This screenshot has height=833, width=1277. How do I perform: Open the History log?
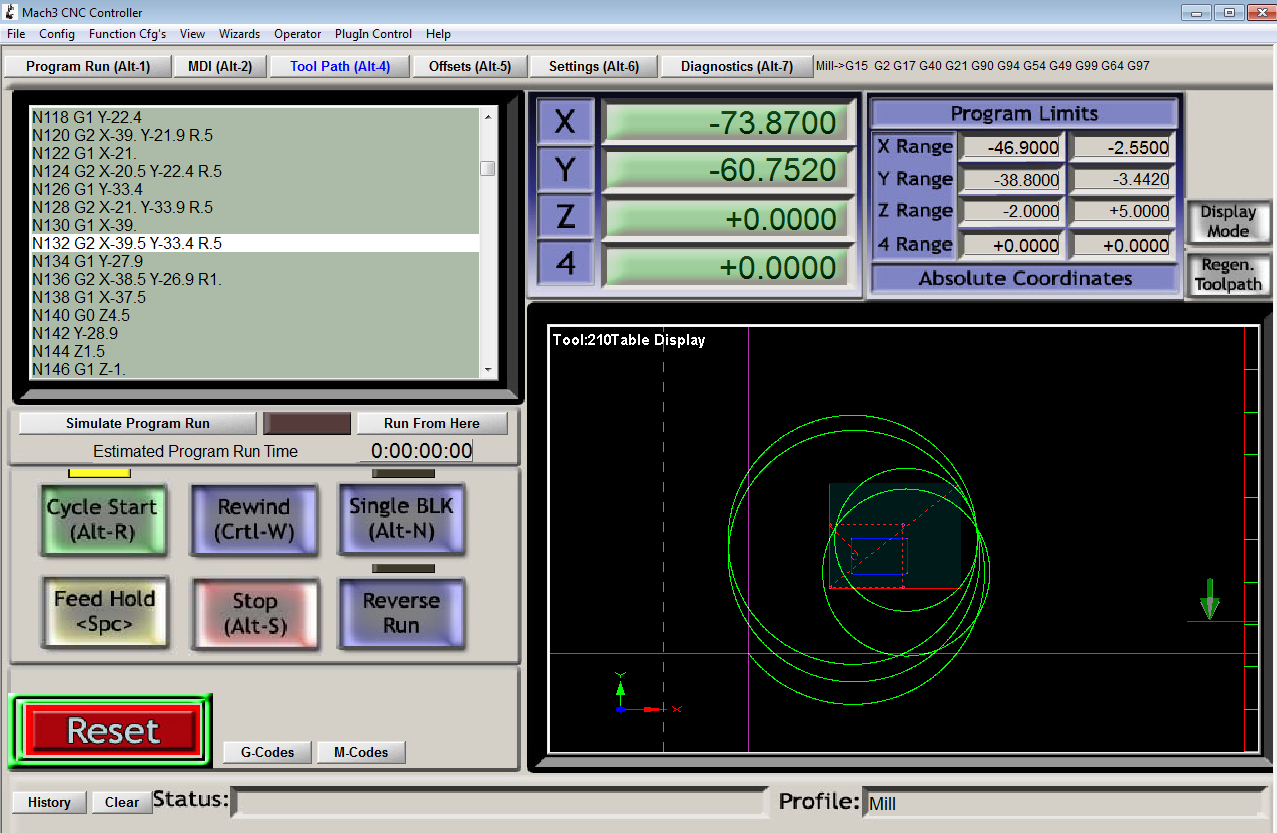(49, 802)
